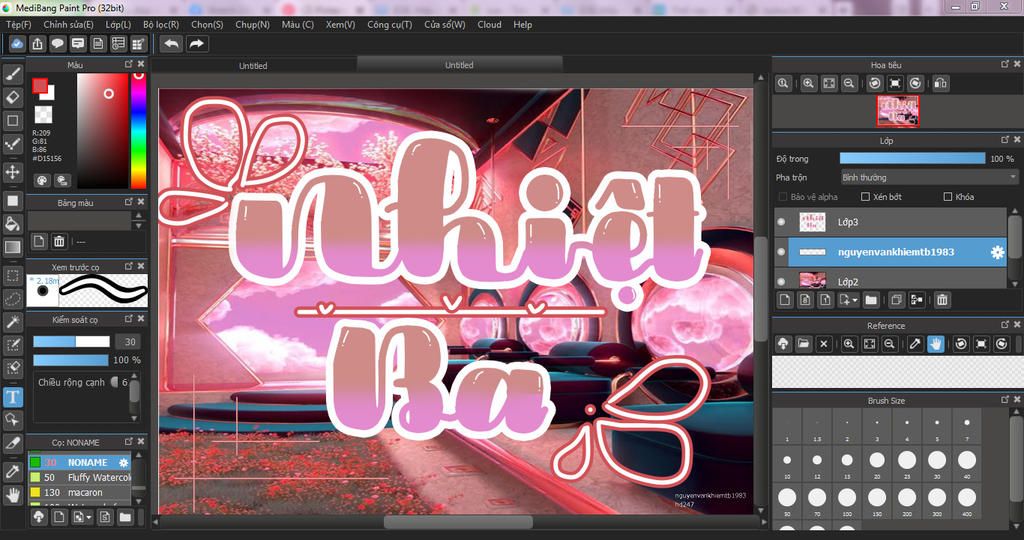The height and width of the screenshot is (540, 1024).
Task: Select the Move tool
Action: coord(12,172)
